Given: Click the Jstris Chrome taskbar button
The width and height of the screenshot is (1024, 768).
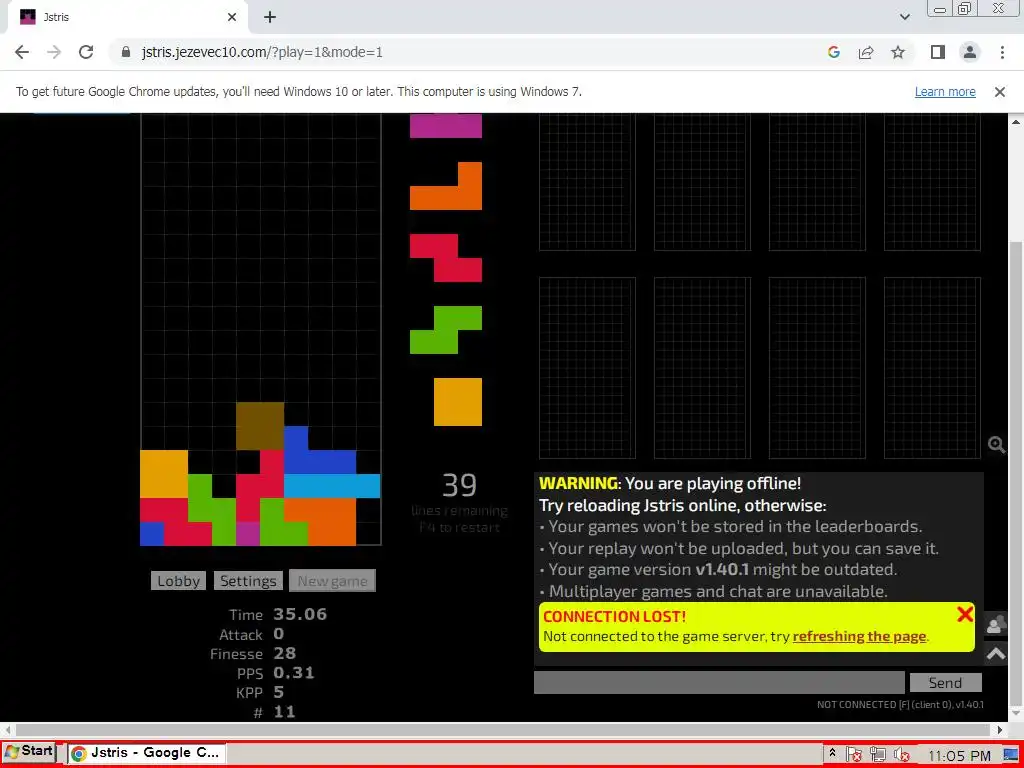Looking at the screenshot, I should 146,753.
